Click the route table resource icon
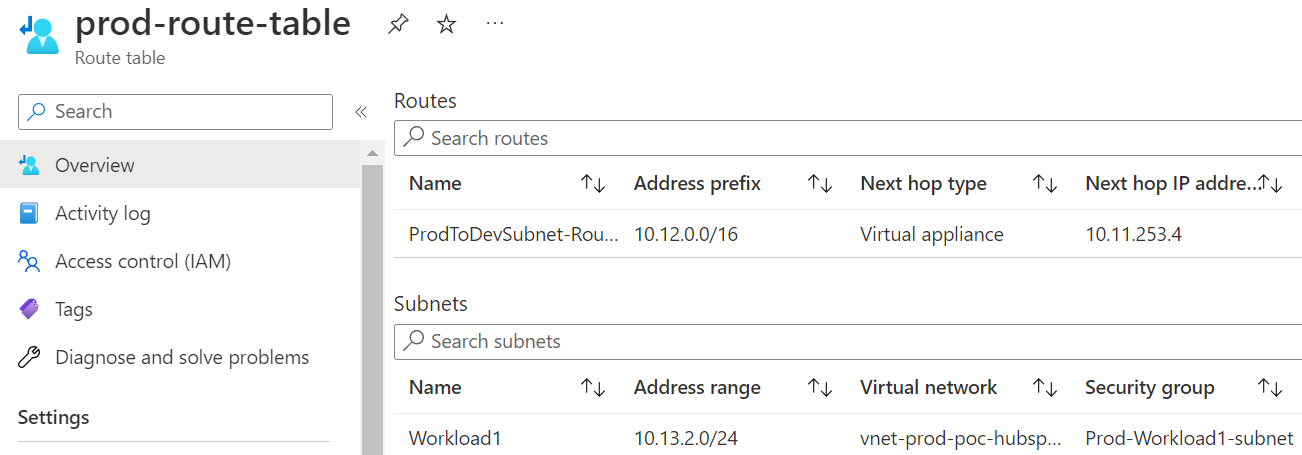The image size is (1302, 455). tap(39, 35)
